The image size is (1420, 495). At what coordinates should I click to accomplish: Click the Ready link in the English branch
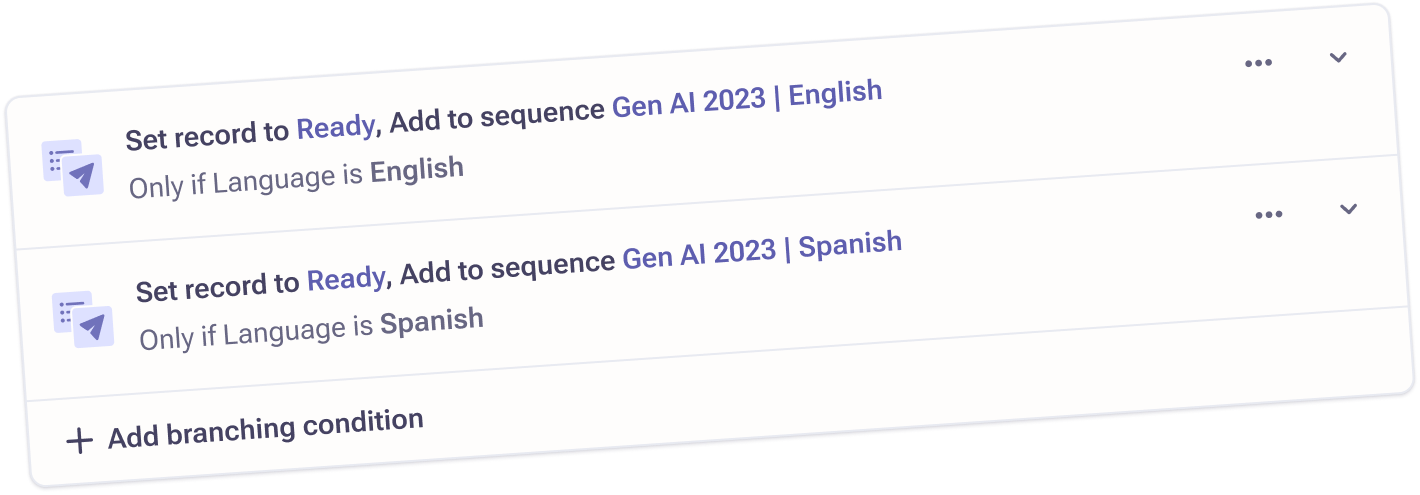[x=335, y=127]
